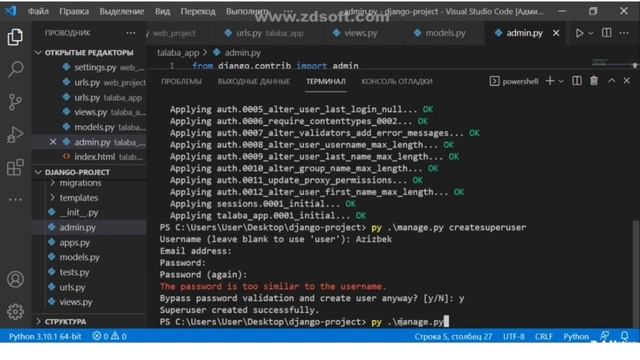The image size is (640, 360).
Task: Click the Python language mode indicator
Action: [576, 336]
